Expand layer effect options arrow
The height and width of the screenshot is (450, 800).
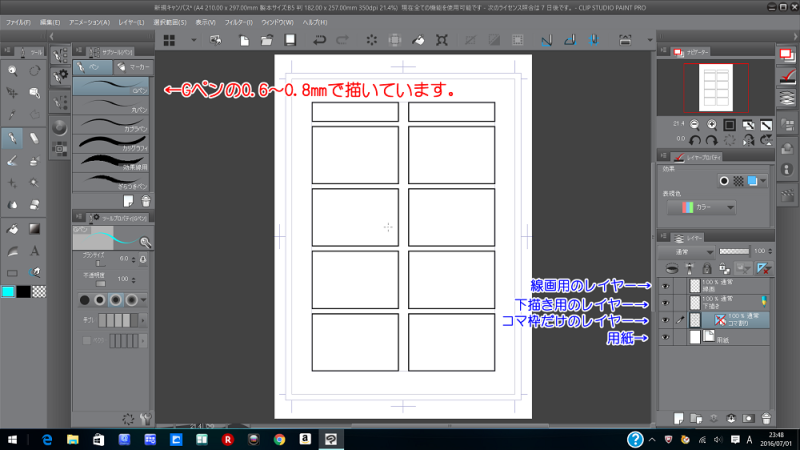763,181
